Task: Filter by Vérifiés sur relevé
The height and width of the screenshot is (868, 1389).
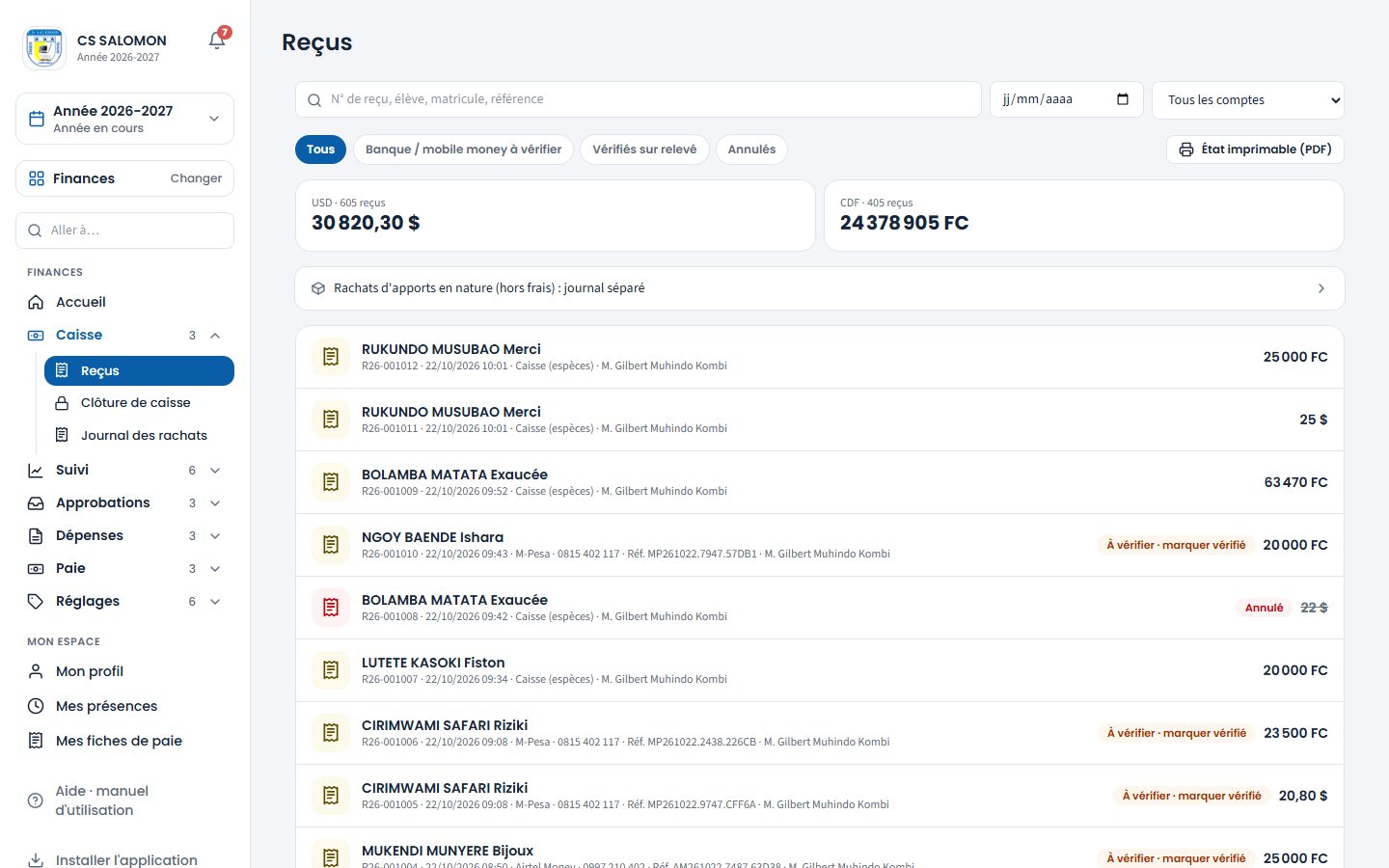Action: point(644,149)
